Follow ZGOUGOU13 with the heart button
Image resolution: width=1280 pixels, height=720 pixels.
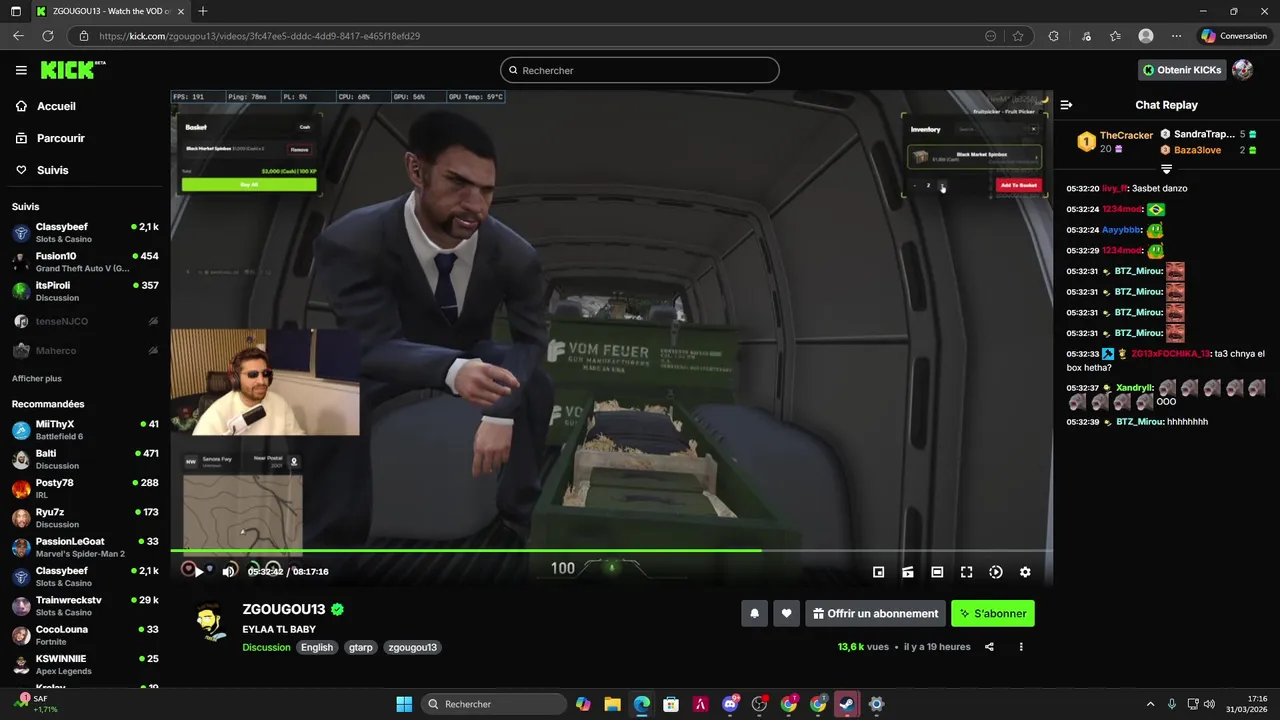tap(787, 614)
